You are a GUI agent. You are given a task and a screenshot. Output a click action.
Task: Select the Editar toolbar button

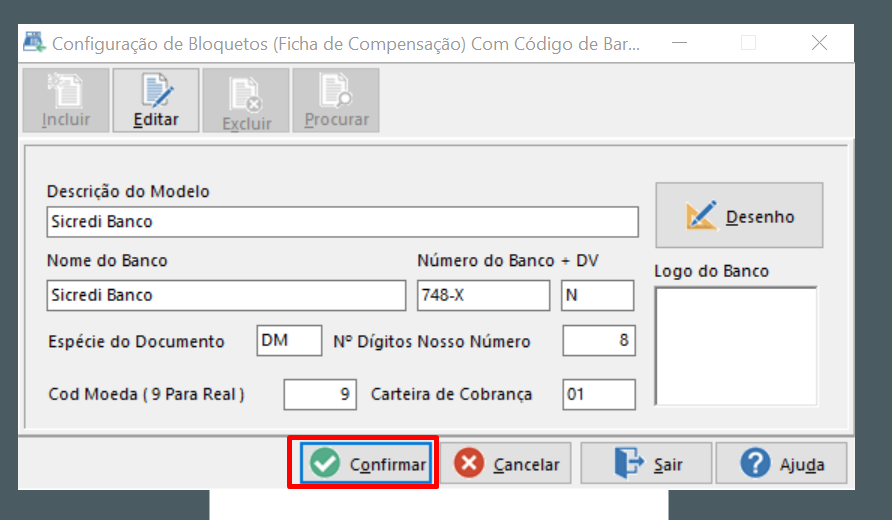point(156,101)
